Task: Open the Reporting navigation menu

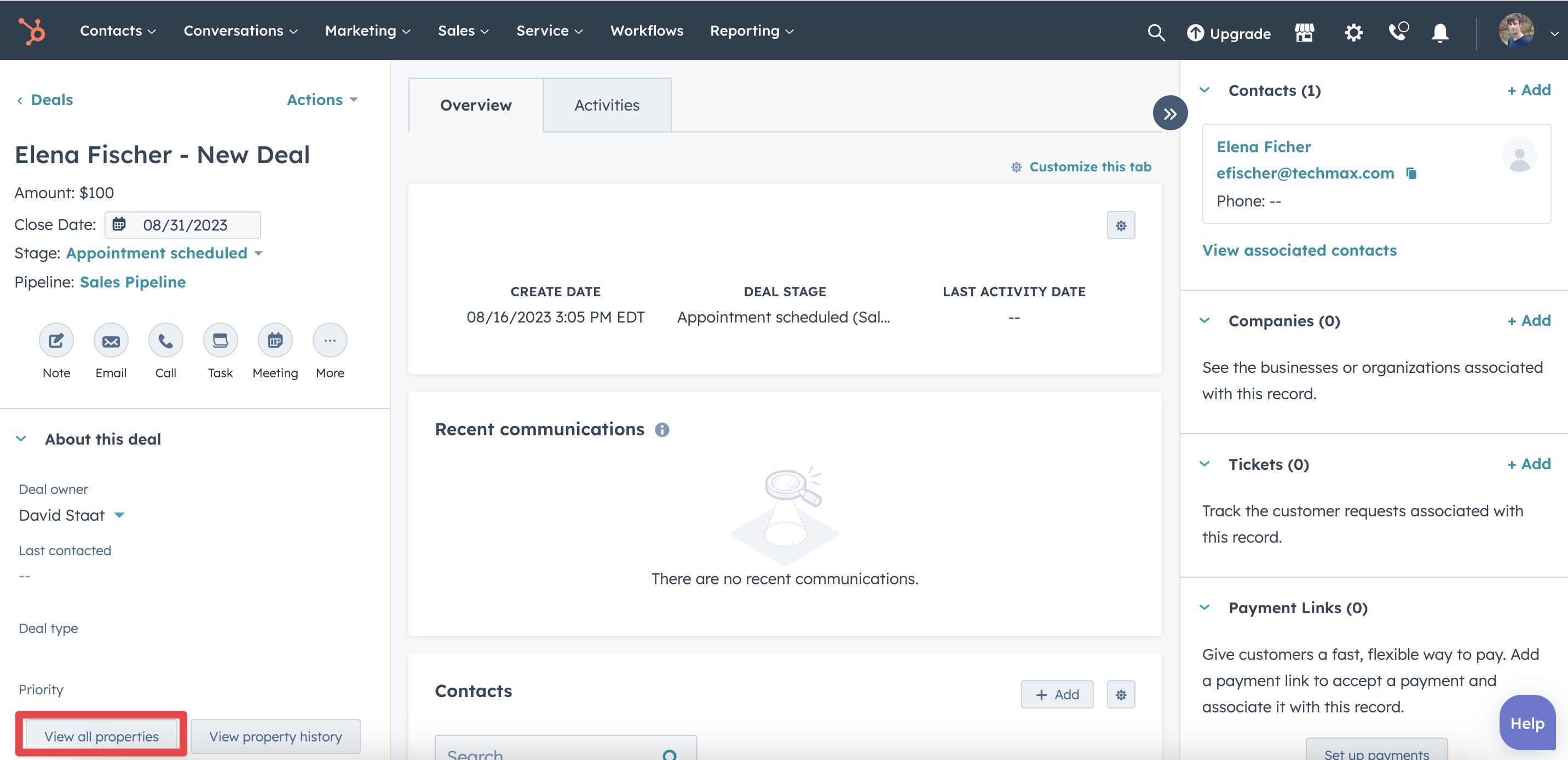Action: [x=752, y=31]
